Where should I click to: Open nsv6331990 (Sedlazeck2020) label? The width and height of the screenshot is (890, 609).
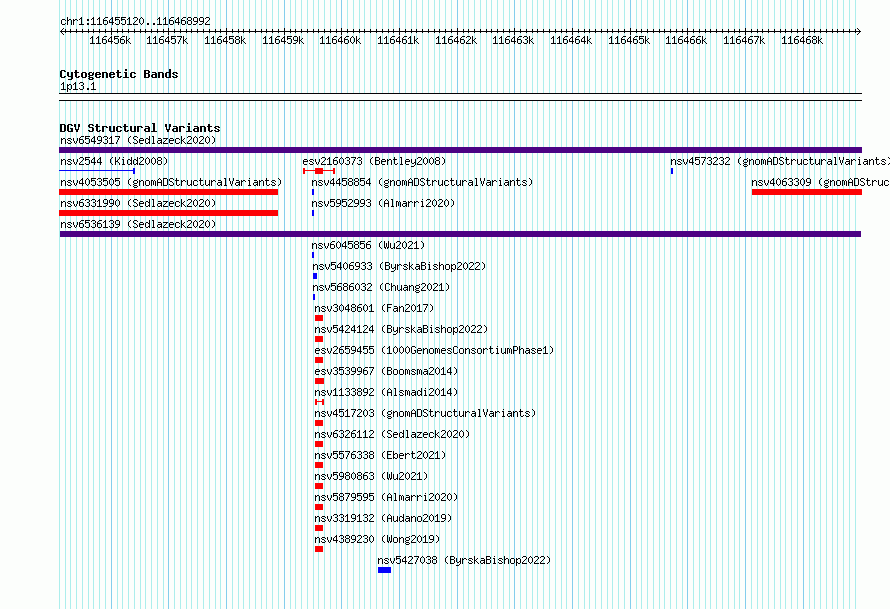pyautogui.click(x=138, y=203)
